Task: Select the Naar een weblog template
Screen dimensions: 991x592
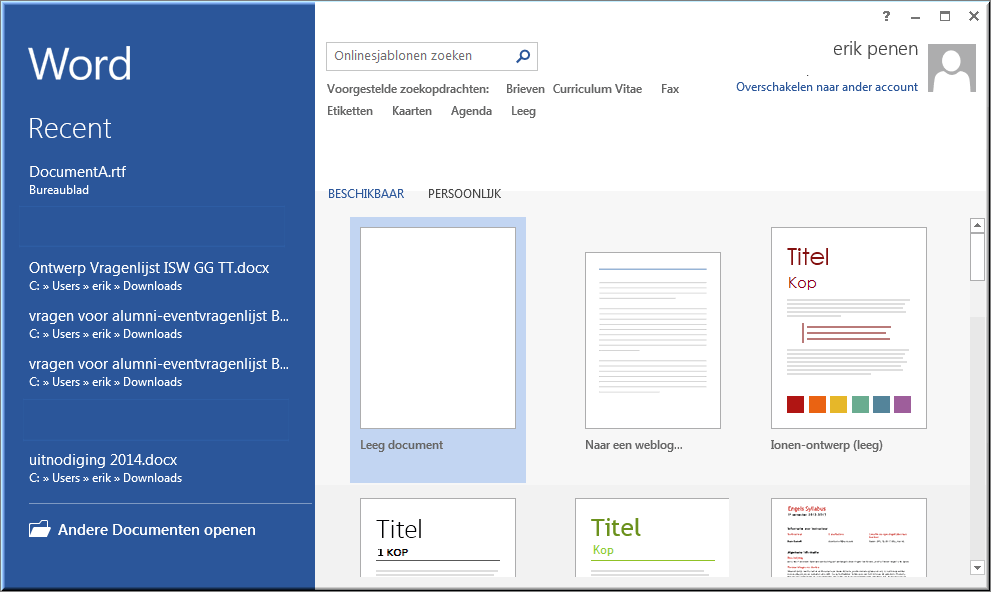Action: (x=653, y=341)
